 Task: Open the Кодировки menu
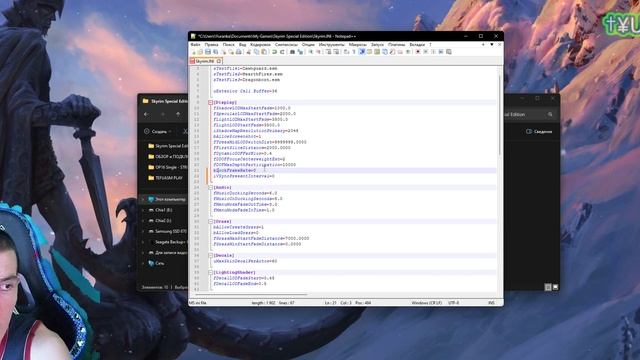click(x=260, y=44)
